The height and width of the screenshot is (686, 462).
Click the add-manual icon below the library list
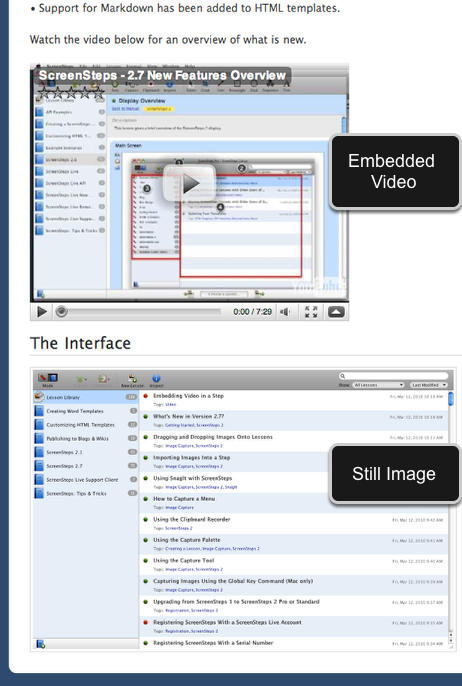41,644
